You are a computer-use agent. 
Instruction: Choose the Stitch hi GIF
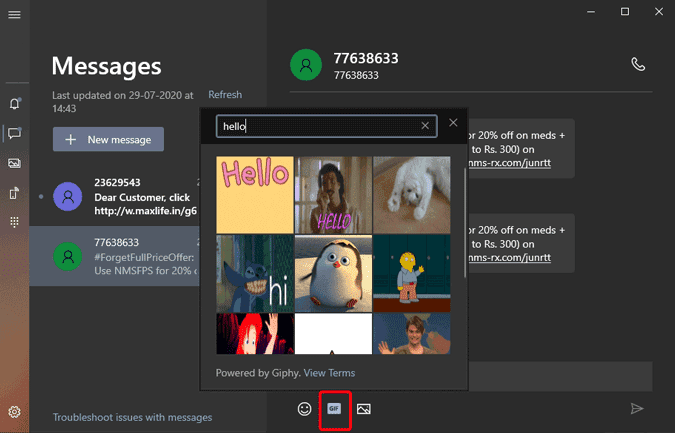pyautogui.click(x=255, y=273)
